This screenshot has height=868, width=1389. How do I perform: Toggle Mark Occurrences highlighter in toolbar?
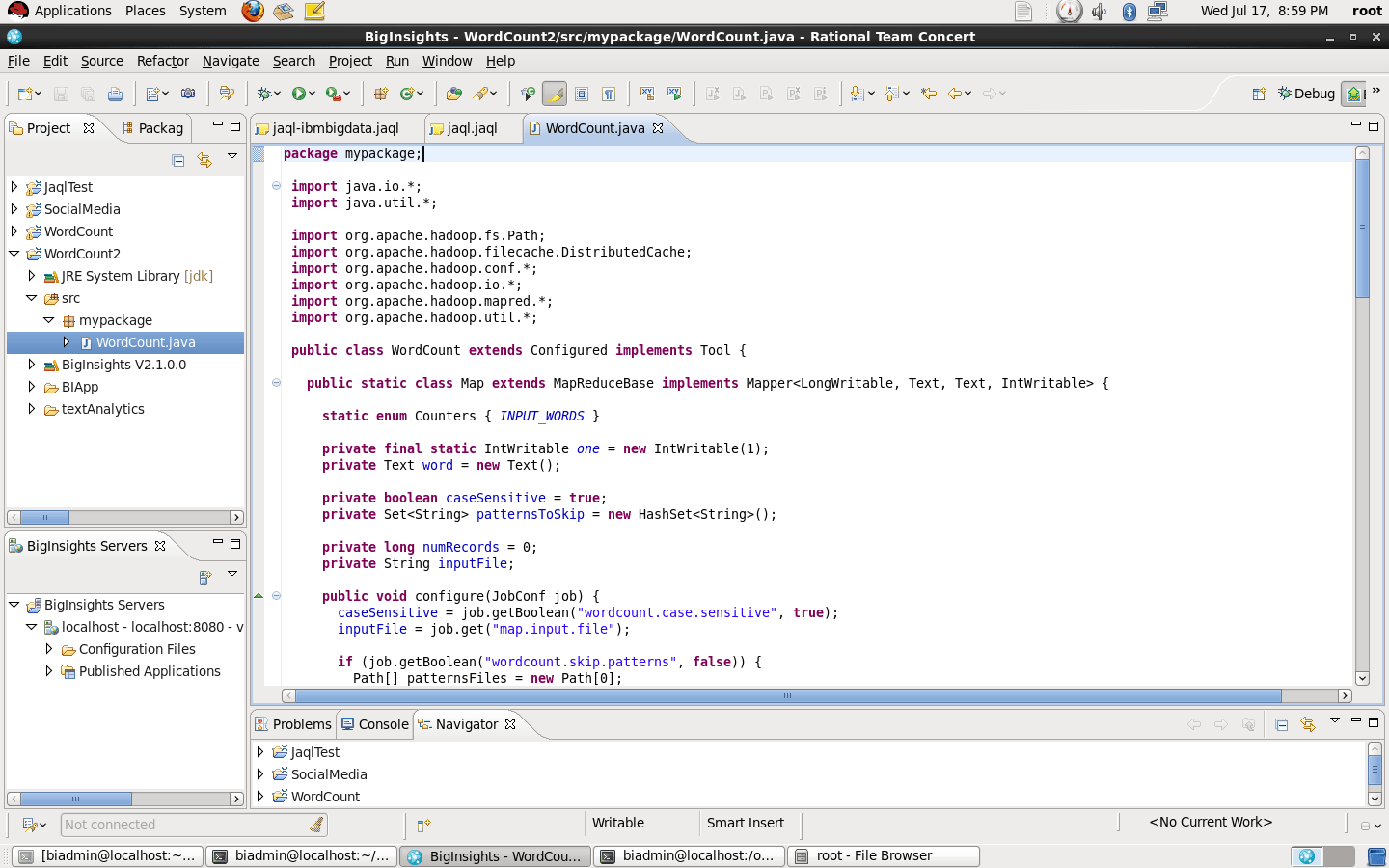(555, 94)
